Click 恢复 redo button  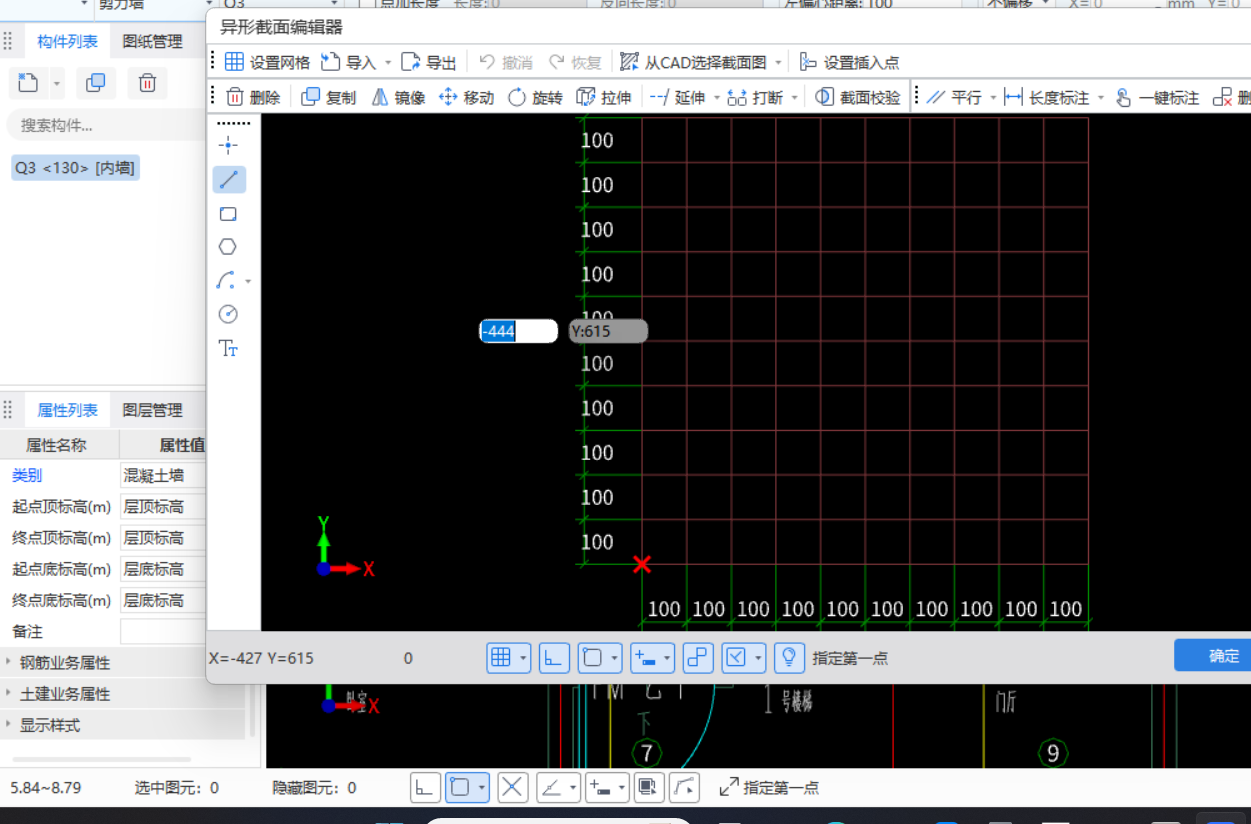[x=574, y=62]
